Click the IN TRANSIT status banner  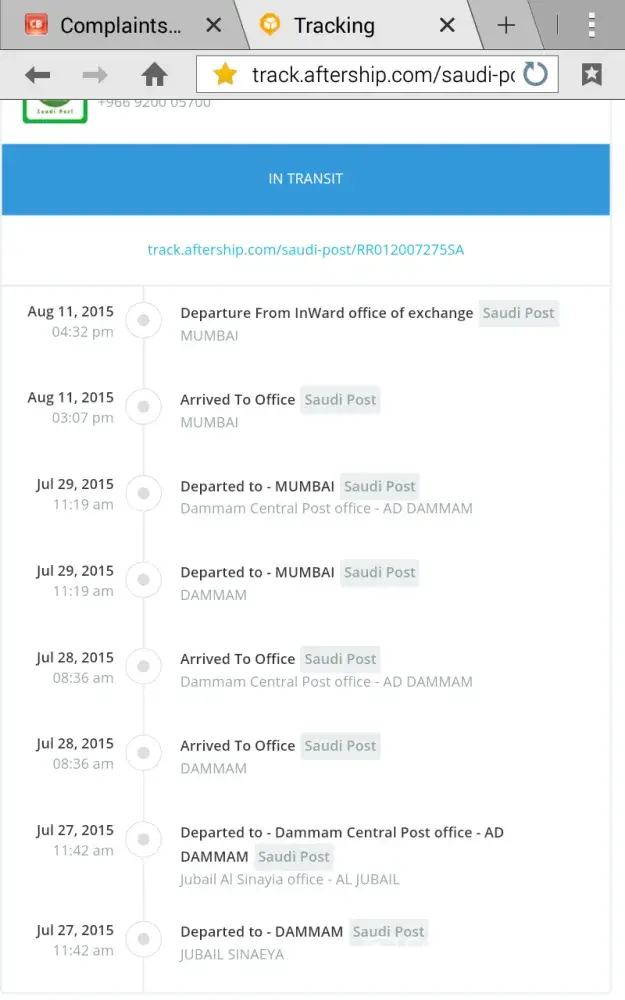(x=305, y=179)
